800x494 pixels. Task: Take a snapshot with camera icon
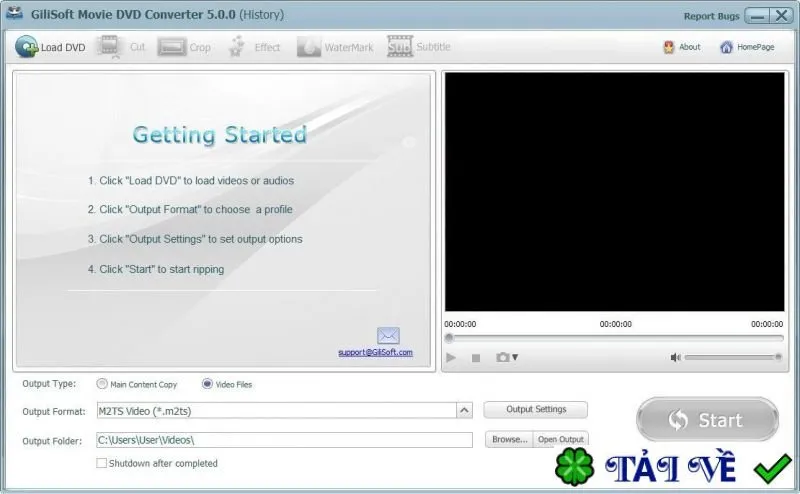pyautogui.click(x=503, y=357)
